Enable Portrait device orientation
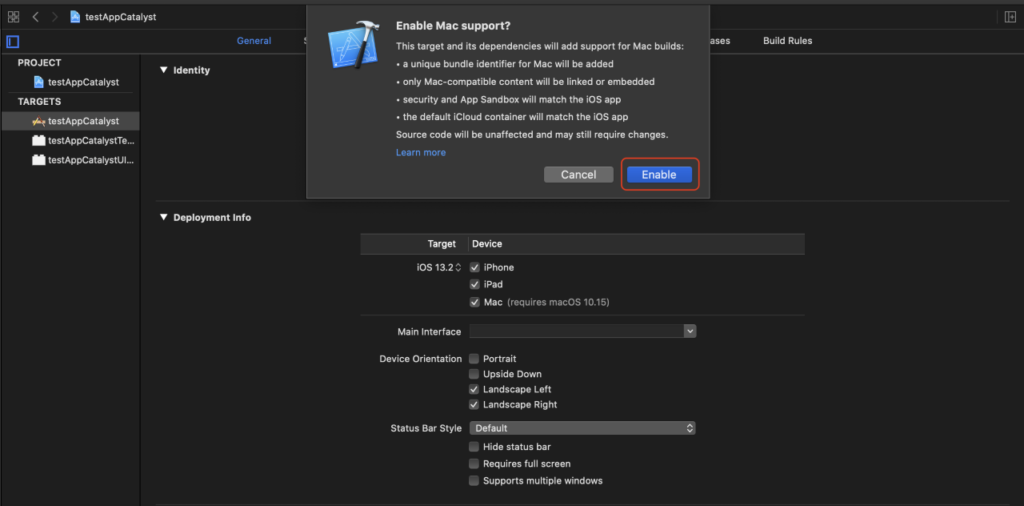 pos(475,359)
